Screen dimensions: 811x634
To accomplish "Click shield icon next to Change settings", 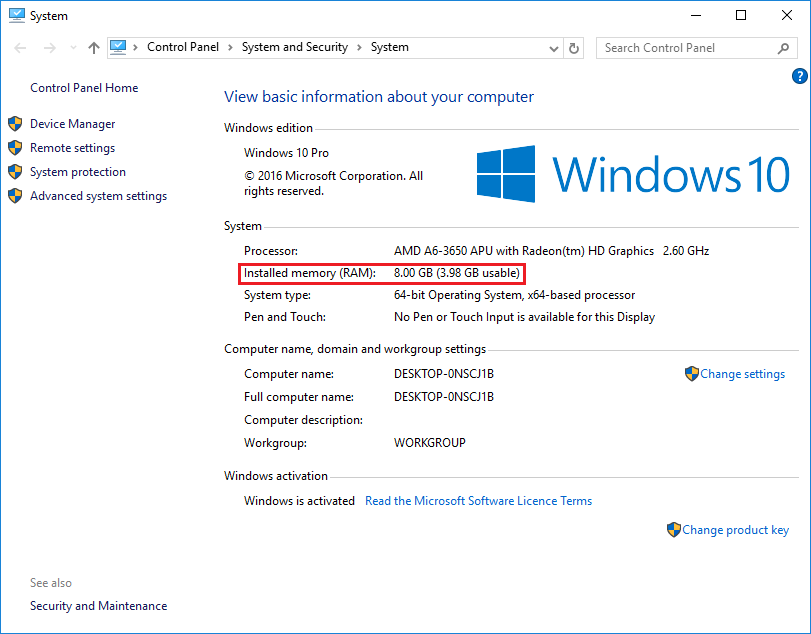I will pos(692,374).
